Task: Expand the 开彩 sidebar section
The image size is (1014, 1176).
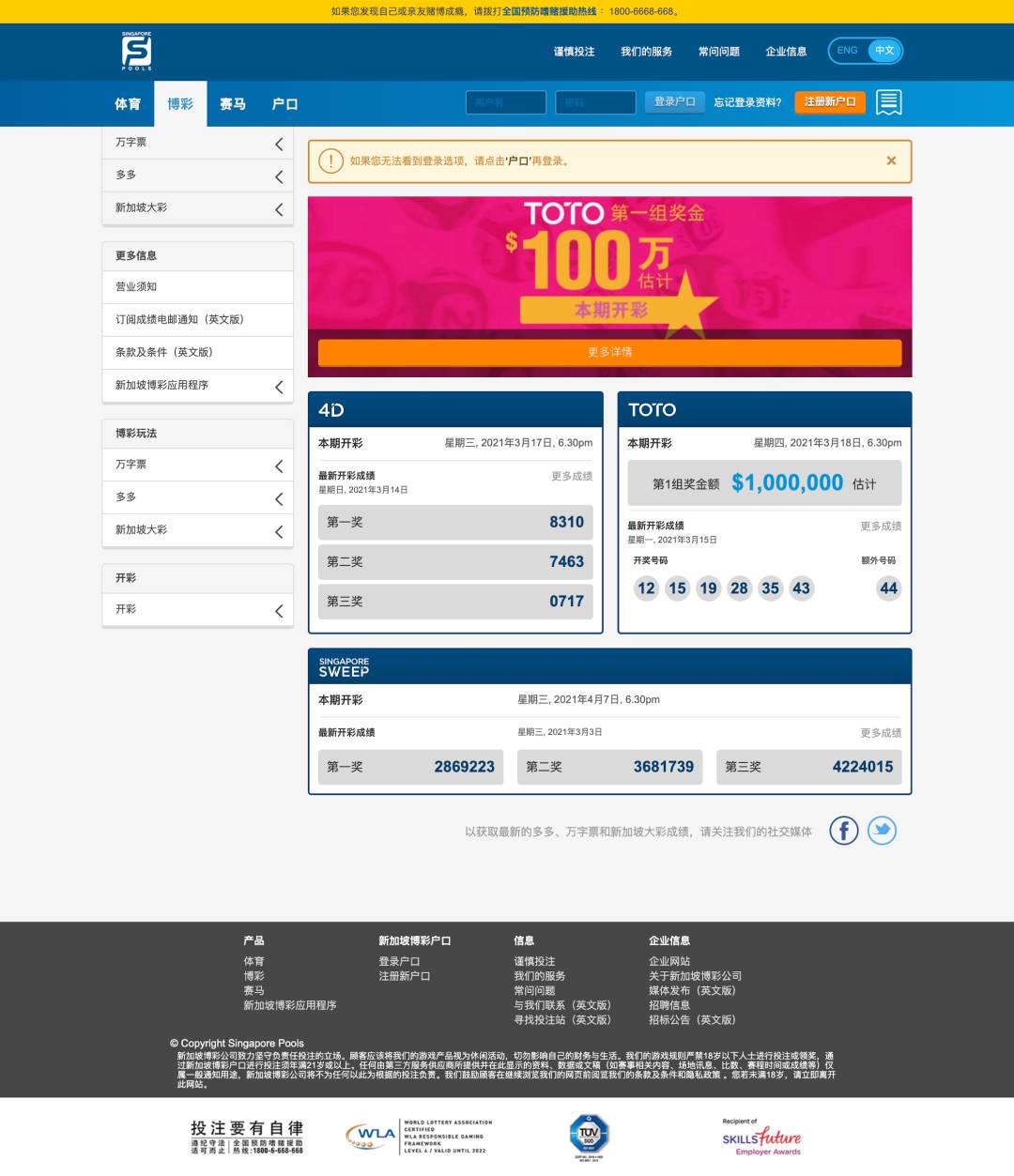Action: tap(278, 611)
